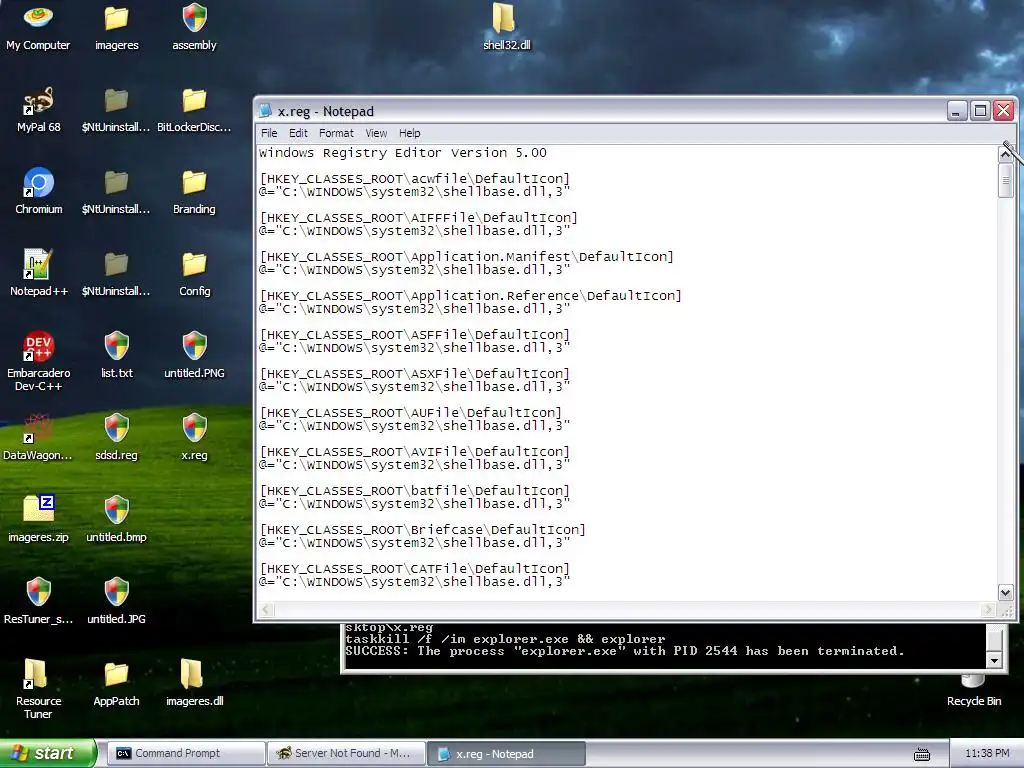The width and height of the screenshot is (1024, 768).
Task: Minimize the Notepad window
Action: click(x=957, y=110)
